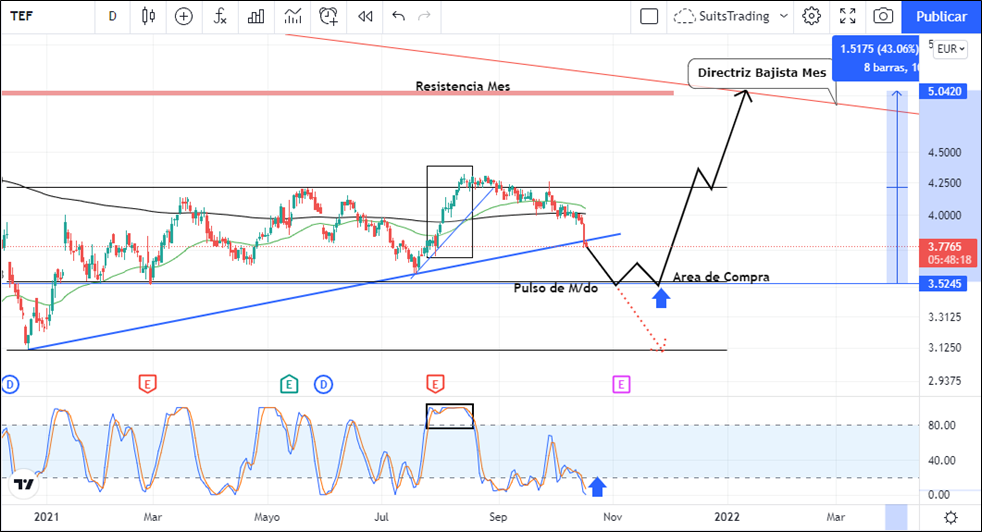This screenshot has height=532, width=982.
Task: Click the green E earnings marker near Mayo
Action: (289, 383)
